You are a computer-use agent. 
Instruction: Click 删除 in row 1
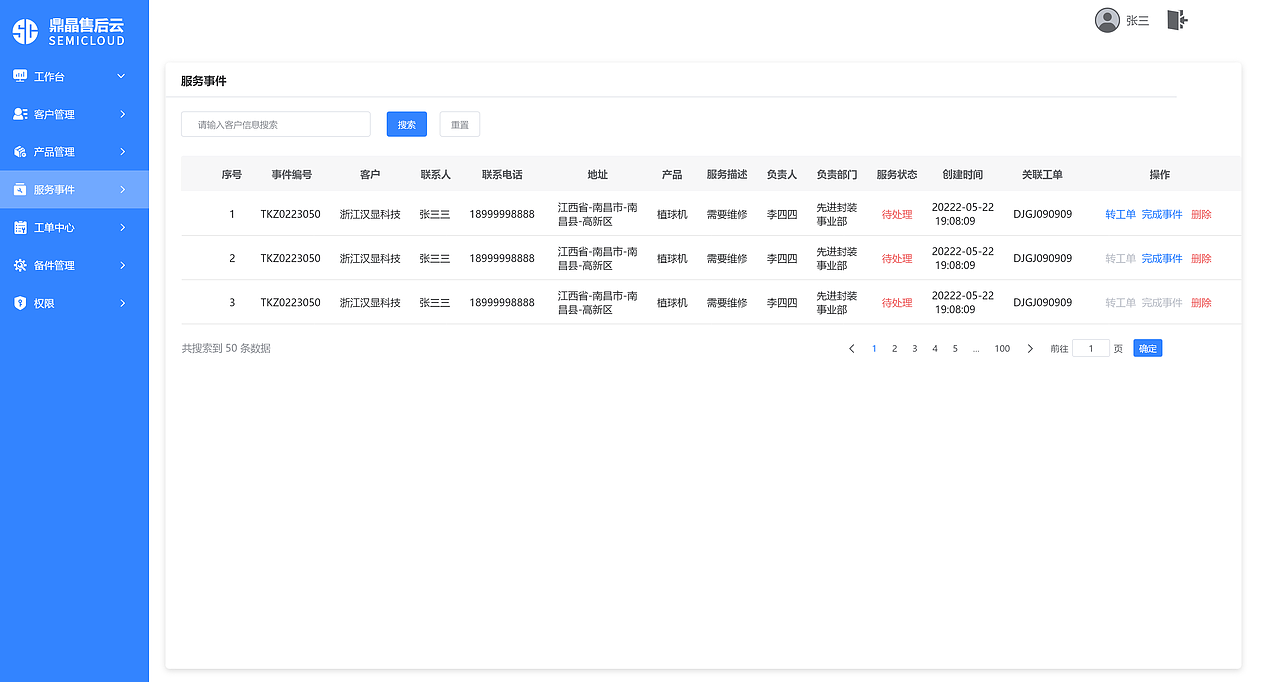pyautogui.click(x=1201, y=214)
